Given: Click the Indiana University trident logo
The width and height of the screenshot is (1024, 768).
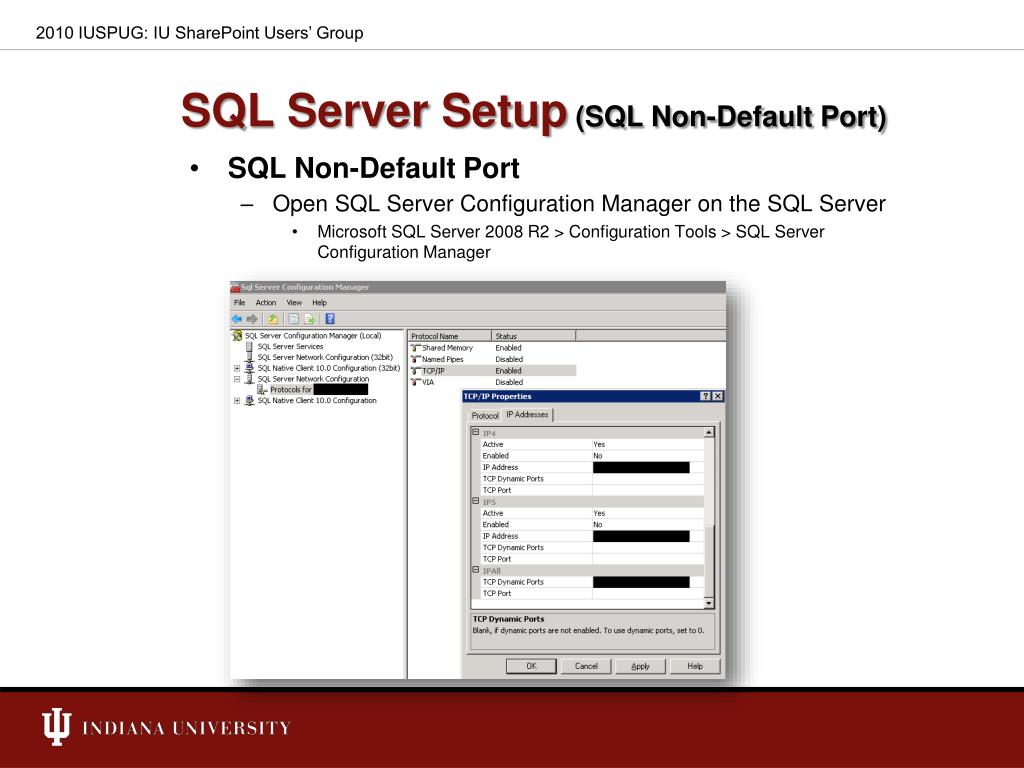Looking at the screenshot, I should [x=57, y=726].
